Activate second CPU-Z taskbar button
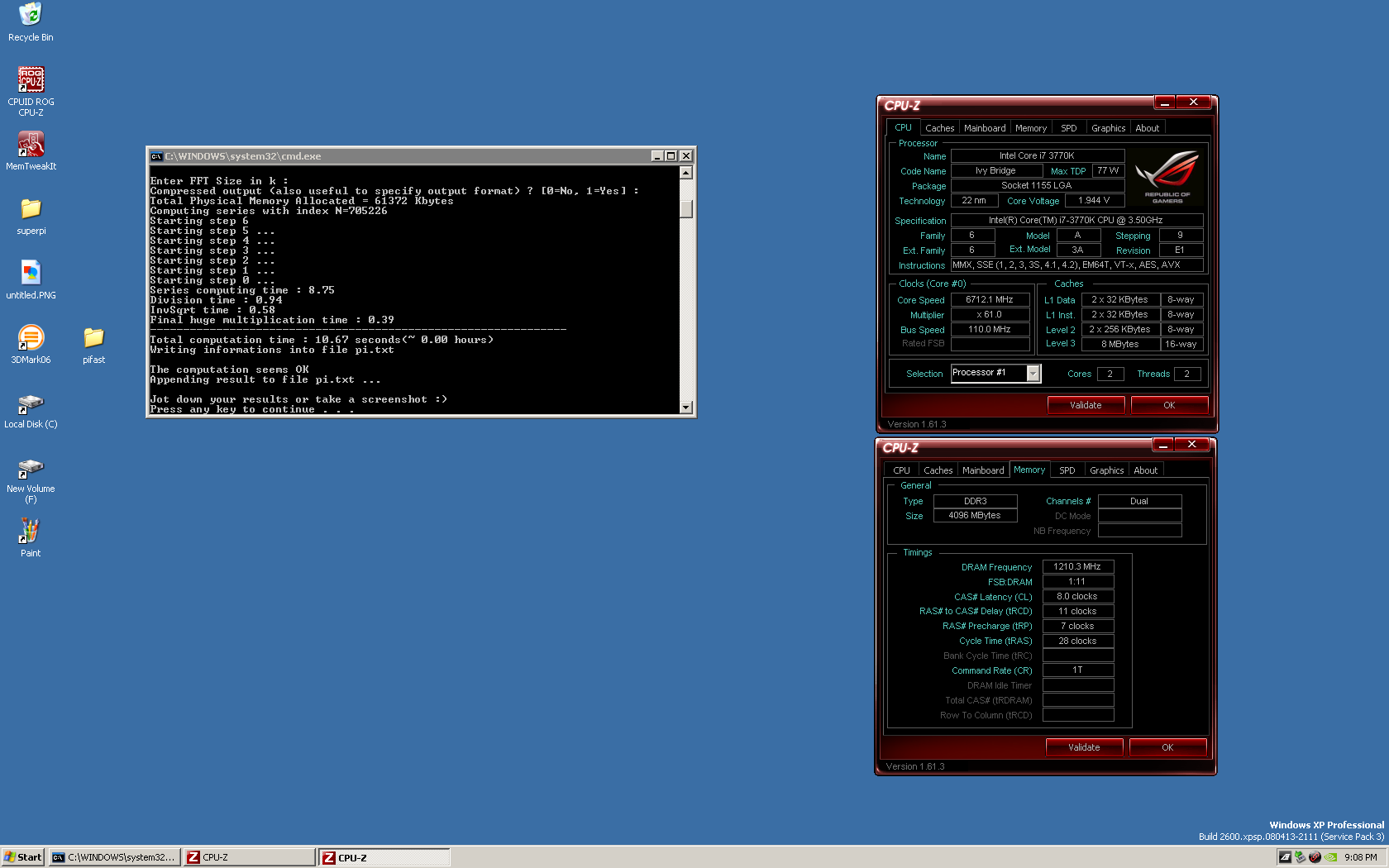Viewport: 1389px width, 868px height. (x=384, y=857)
